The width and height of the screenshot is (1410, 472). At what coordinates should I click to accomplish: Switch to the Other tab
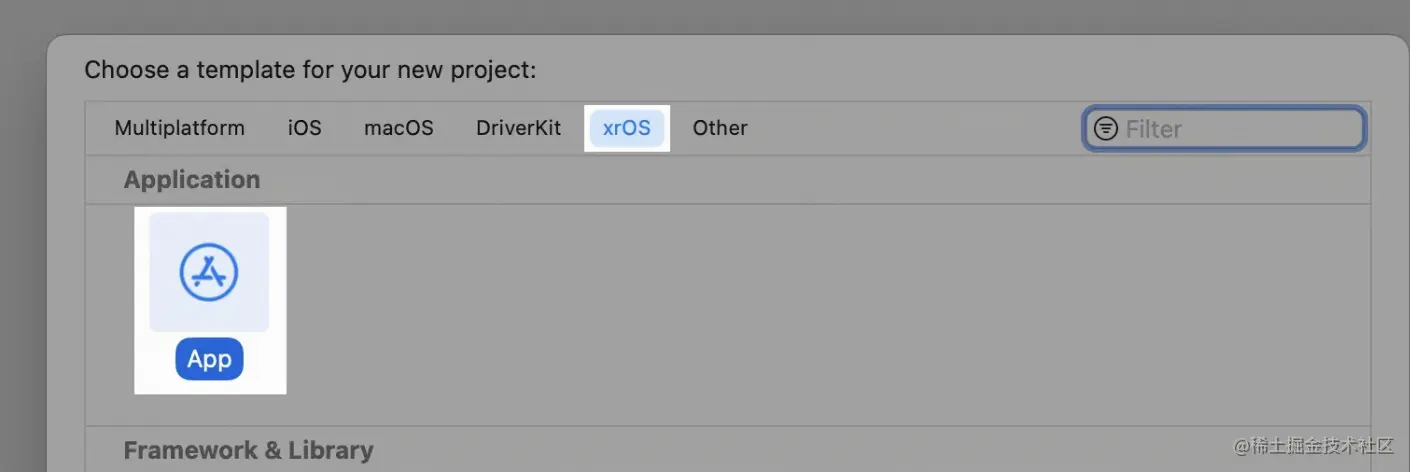click(x=720, y=128)
